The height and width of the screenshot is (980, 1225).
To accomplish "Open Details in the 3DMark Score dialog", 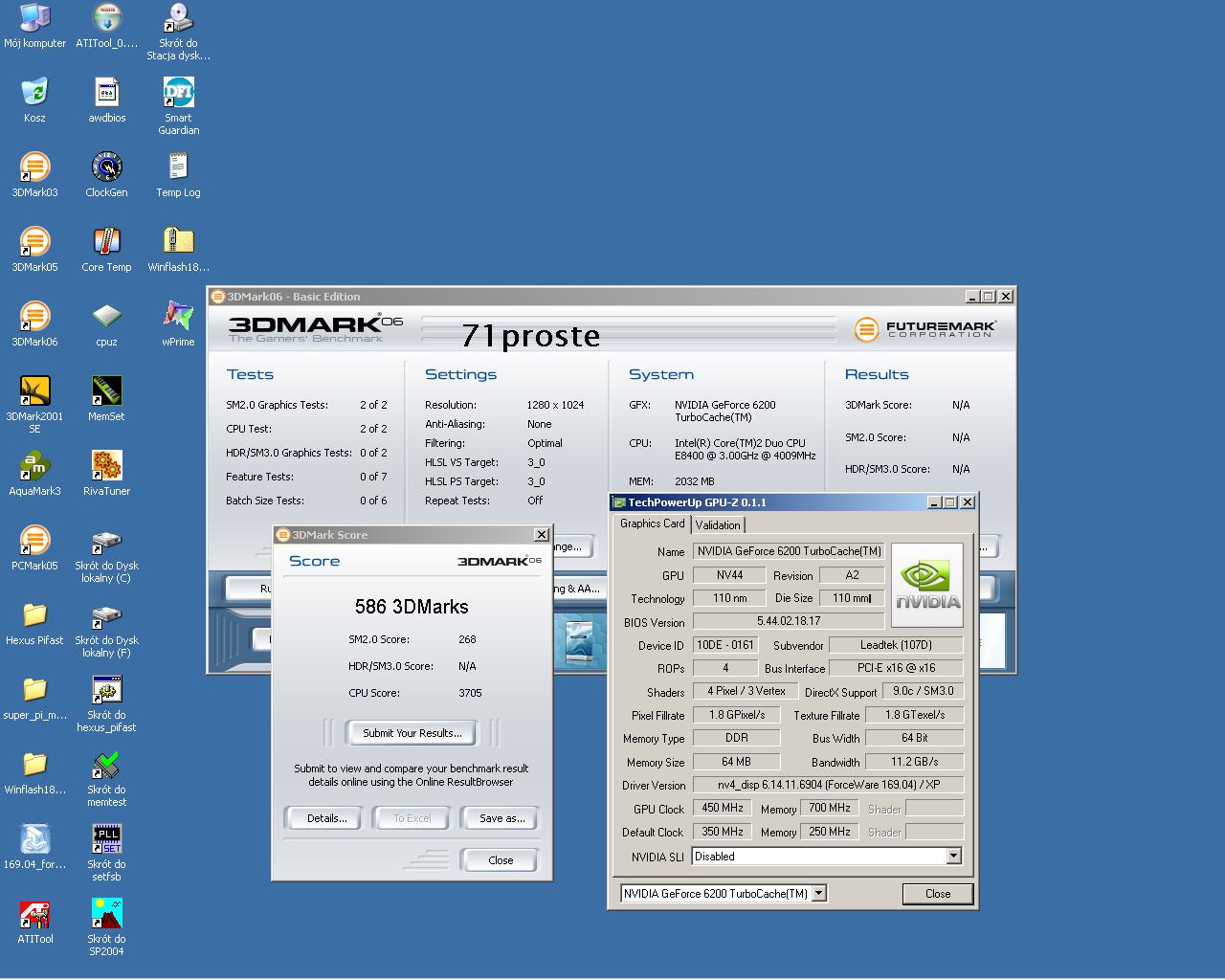I will (x=326, y=818).
